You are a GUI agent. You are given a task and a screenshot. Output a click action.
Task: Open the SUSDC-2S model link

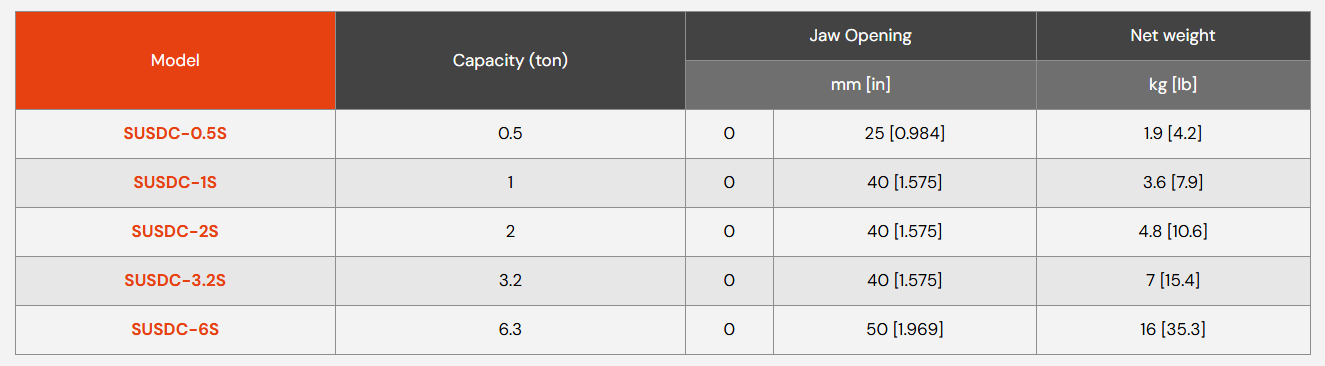tap(175, 232)
